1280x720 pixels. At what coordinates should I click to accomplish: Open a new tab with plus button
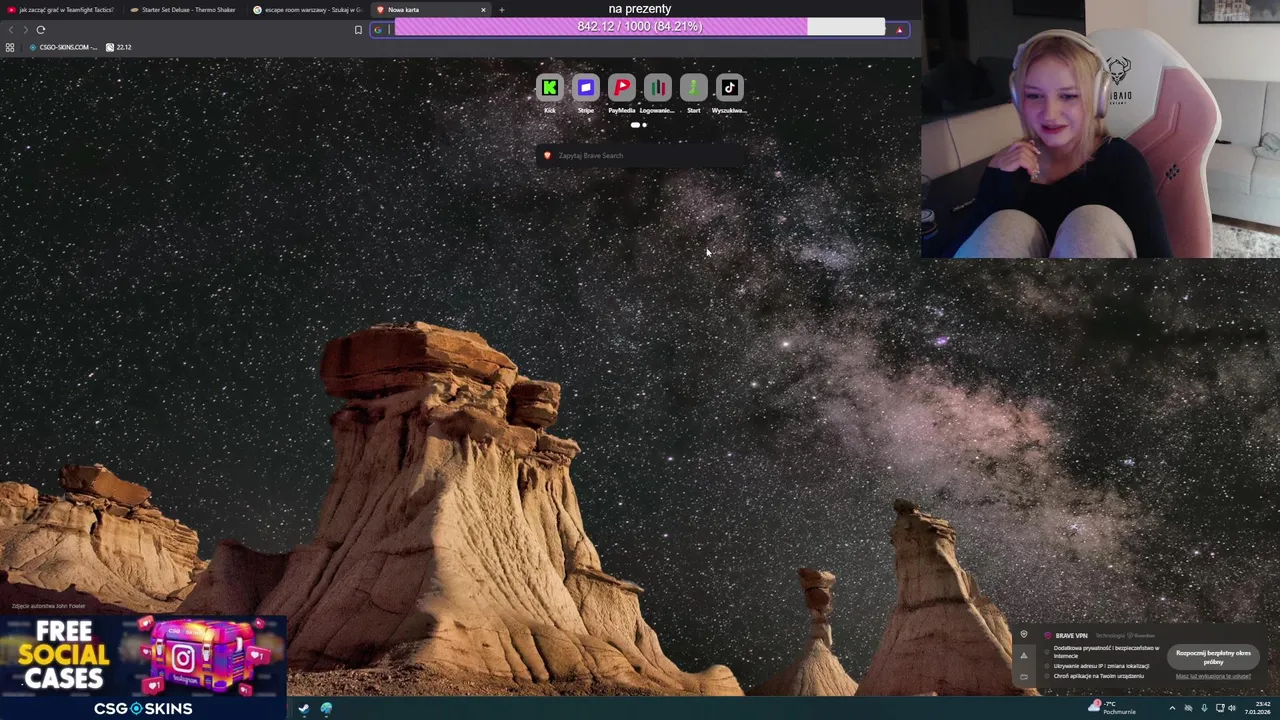[501, 10]
